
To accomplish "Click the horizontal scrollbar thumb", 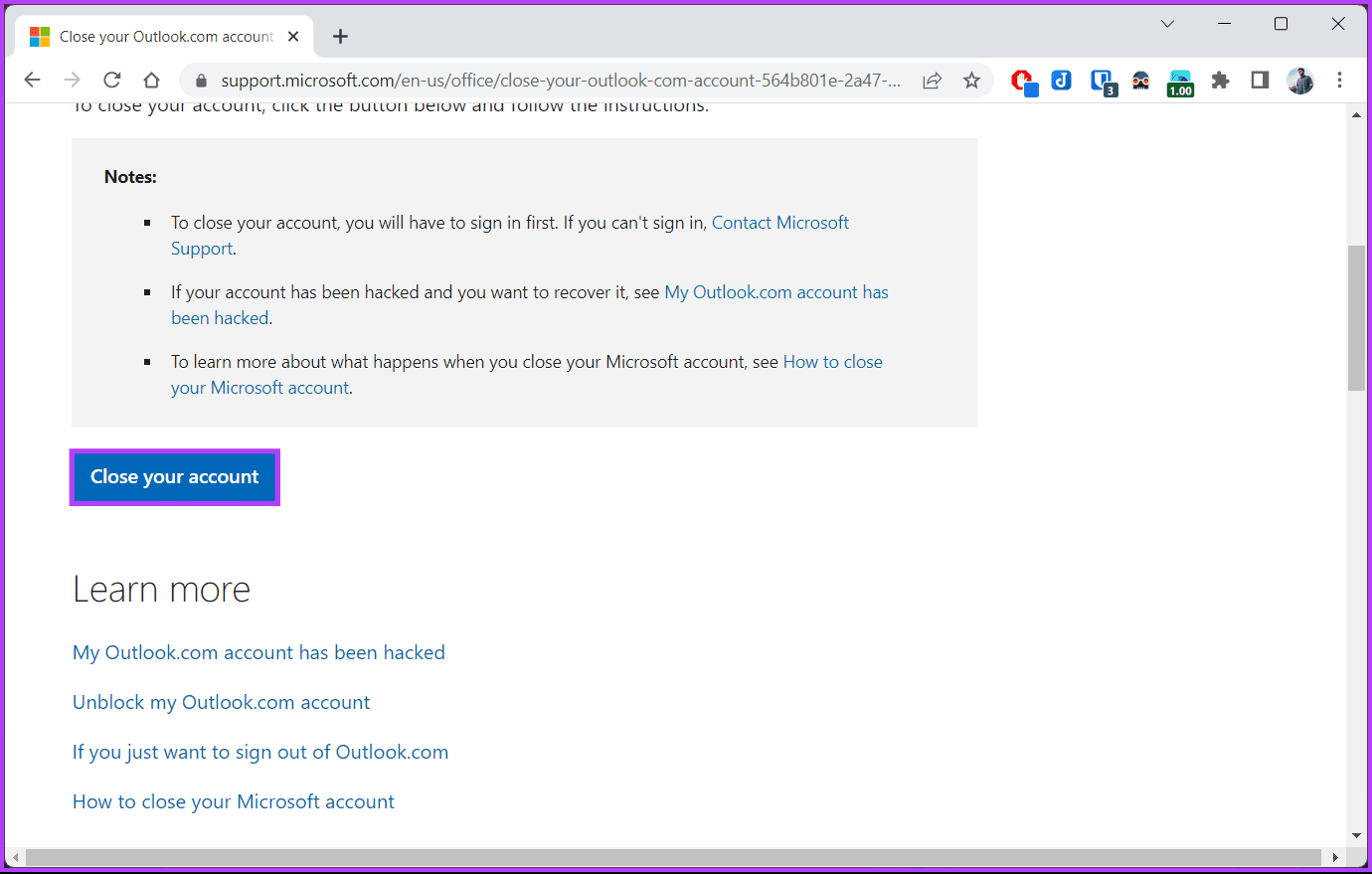I will pyautogui.click(x=673, y=857).
